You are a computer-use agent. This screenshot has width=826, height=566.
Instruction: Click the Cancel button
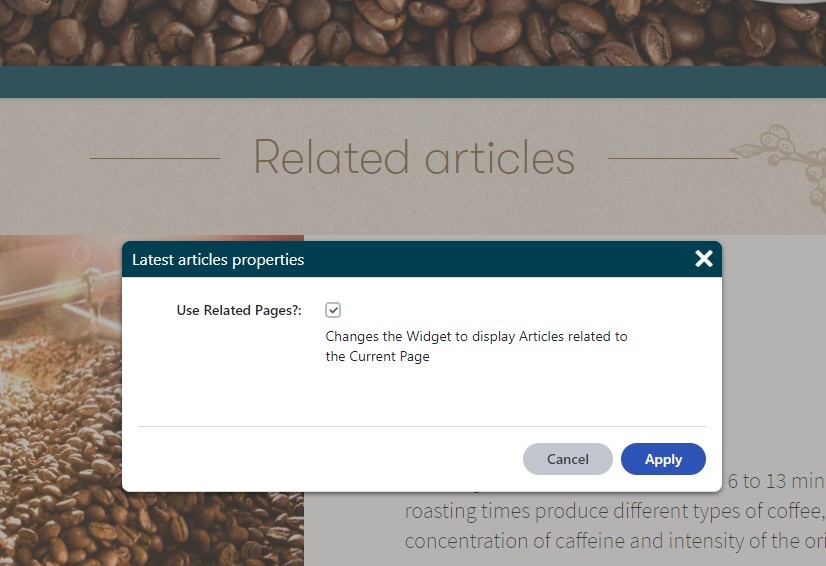pyautogui.click(x=568, y=459)
